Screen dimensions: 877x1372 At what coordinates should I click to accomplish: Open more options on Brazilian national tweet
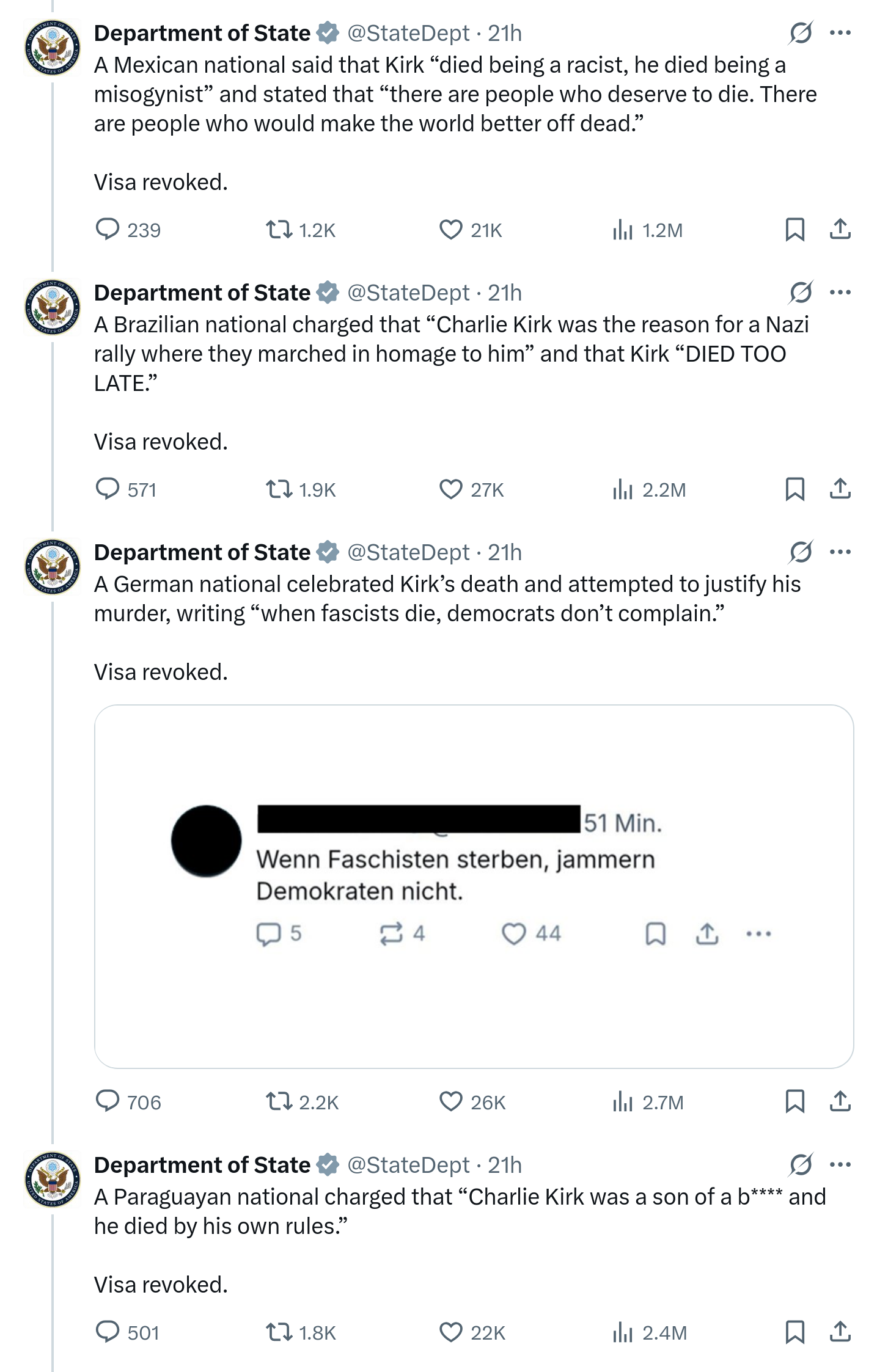pos(840,293)
